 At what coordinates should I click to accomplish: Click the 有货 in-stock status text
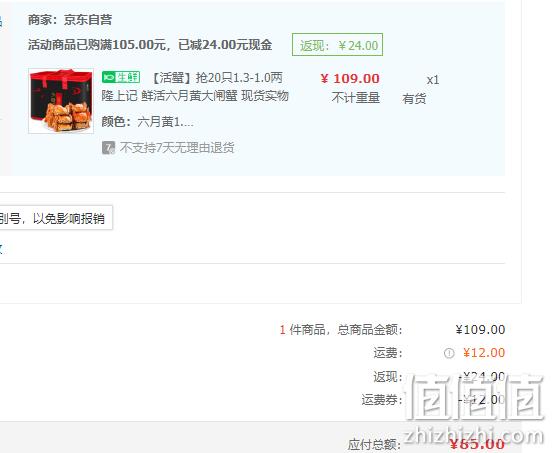click(414, 98)
